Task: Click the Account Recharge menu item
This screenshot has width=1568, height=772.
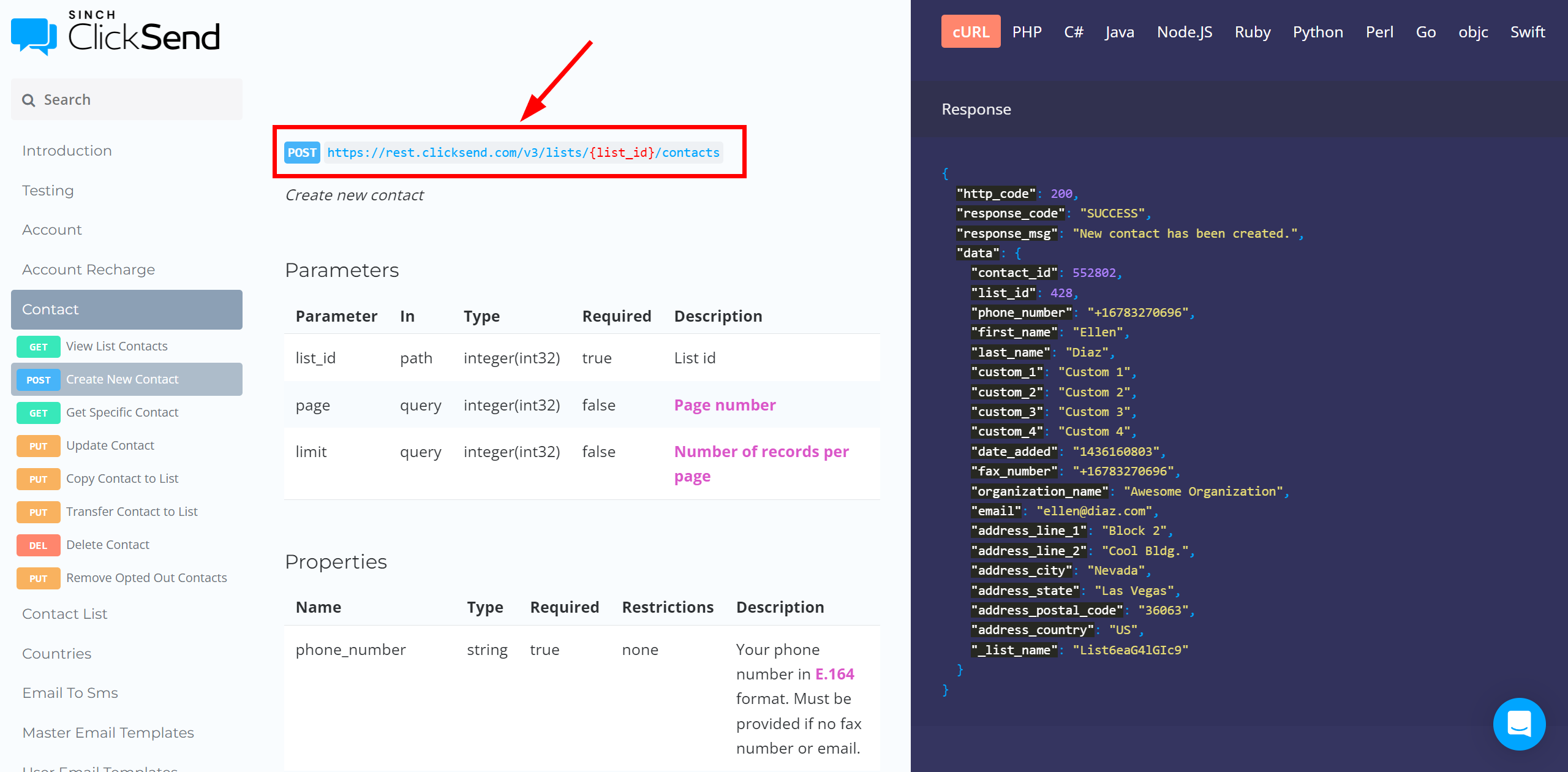Action: [88, 269]
